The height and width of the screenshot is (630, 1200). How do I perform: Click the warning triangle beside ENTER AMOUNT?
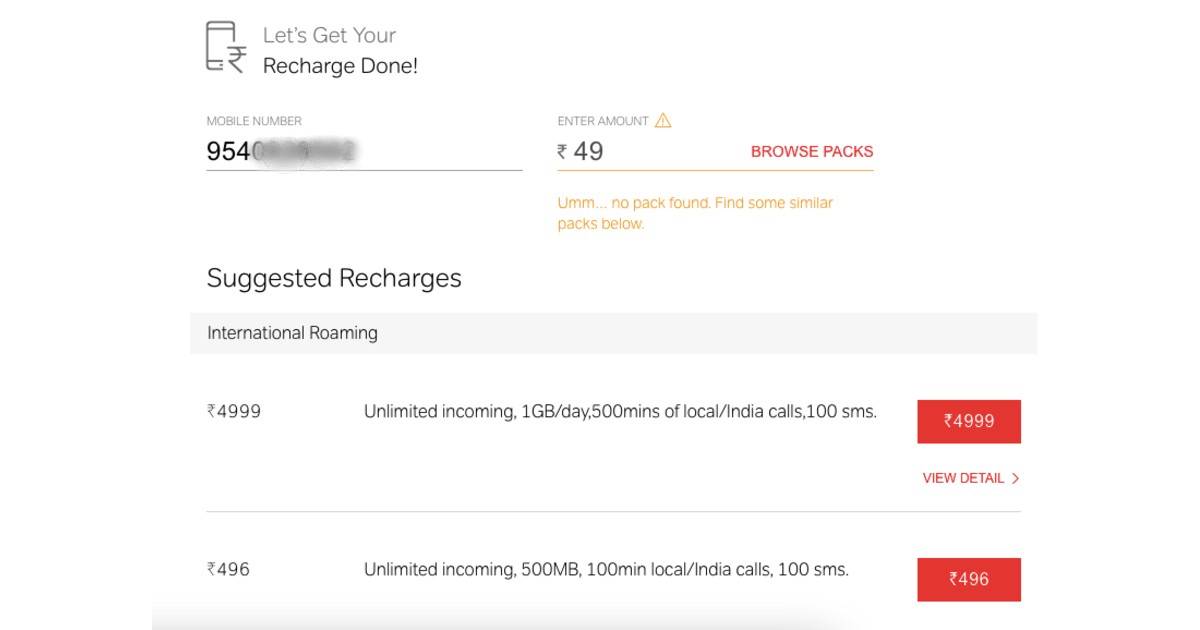point(662,119)
